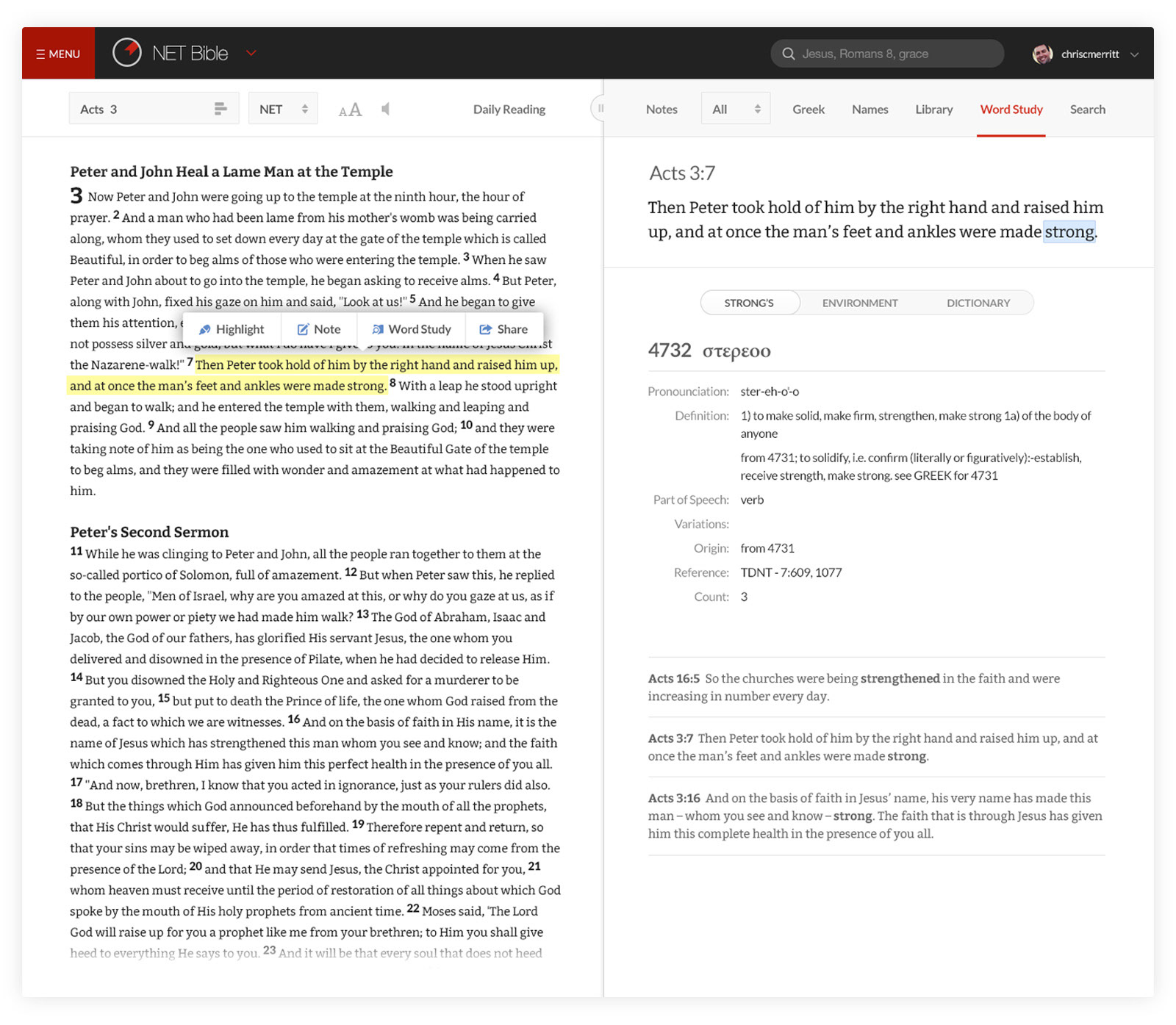The image size is (1176, 1025).
Task: Open the Daily Reading link
Action: 509,109
